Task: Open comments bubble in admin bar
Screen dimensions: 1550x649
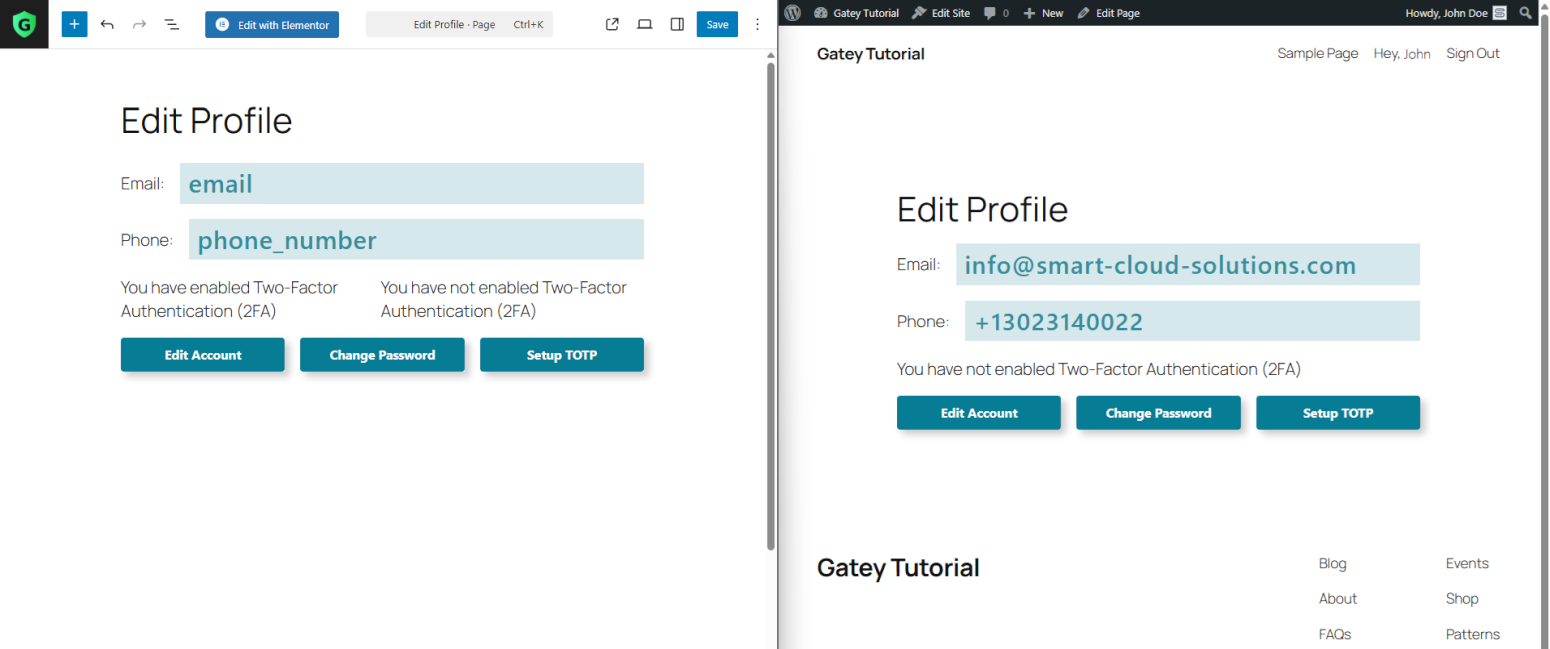Action: point(995,13)
